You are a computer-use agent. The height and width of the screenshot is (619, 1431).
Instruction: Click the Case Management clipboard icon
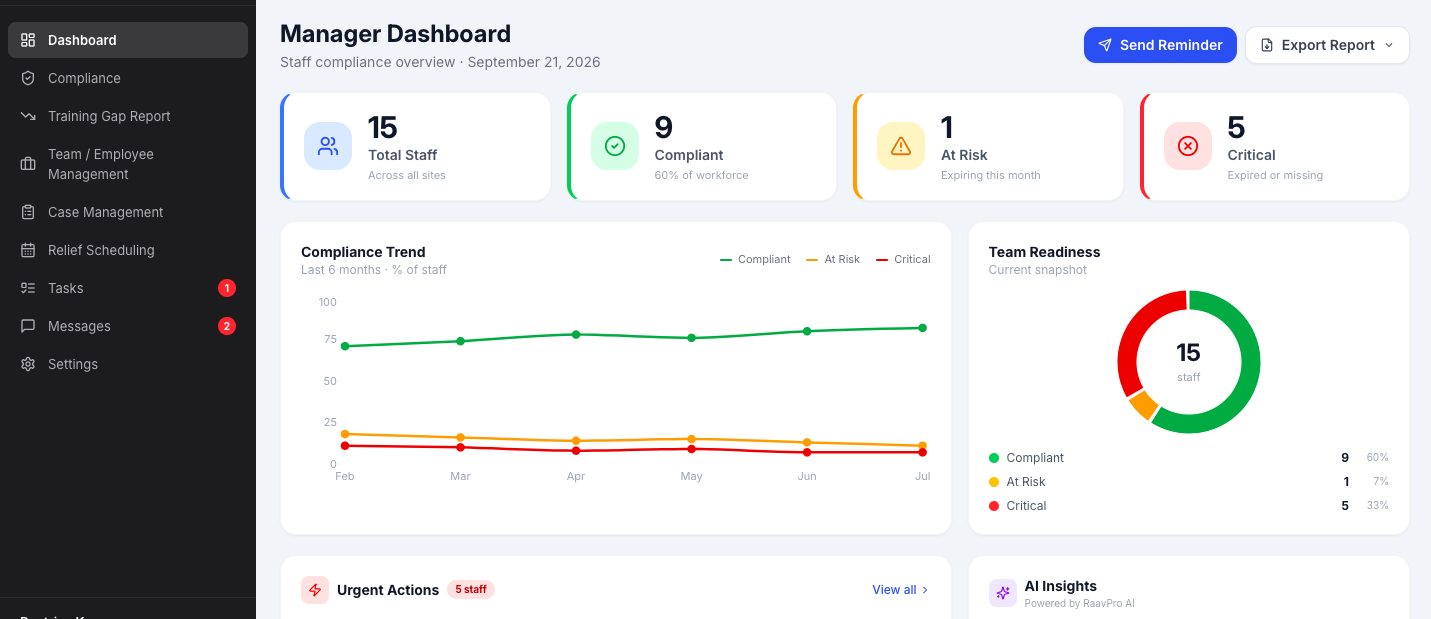pyautogui.click(x=28, y=212)
